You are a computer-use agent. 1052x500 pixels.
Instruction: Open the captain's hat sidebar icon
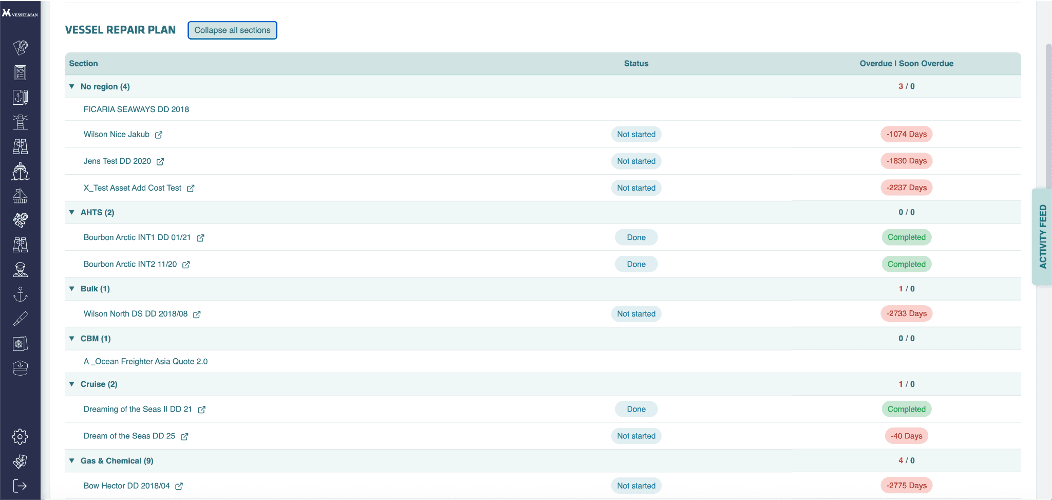click(20, 368)
